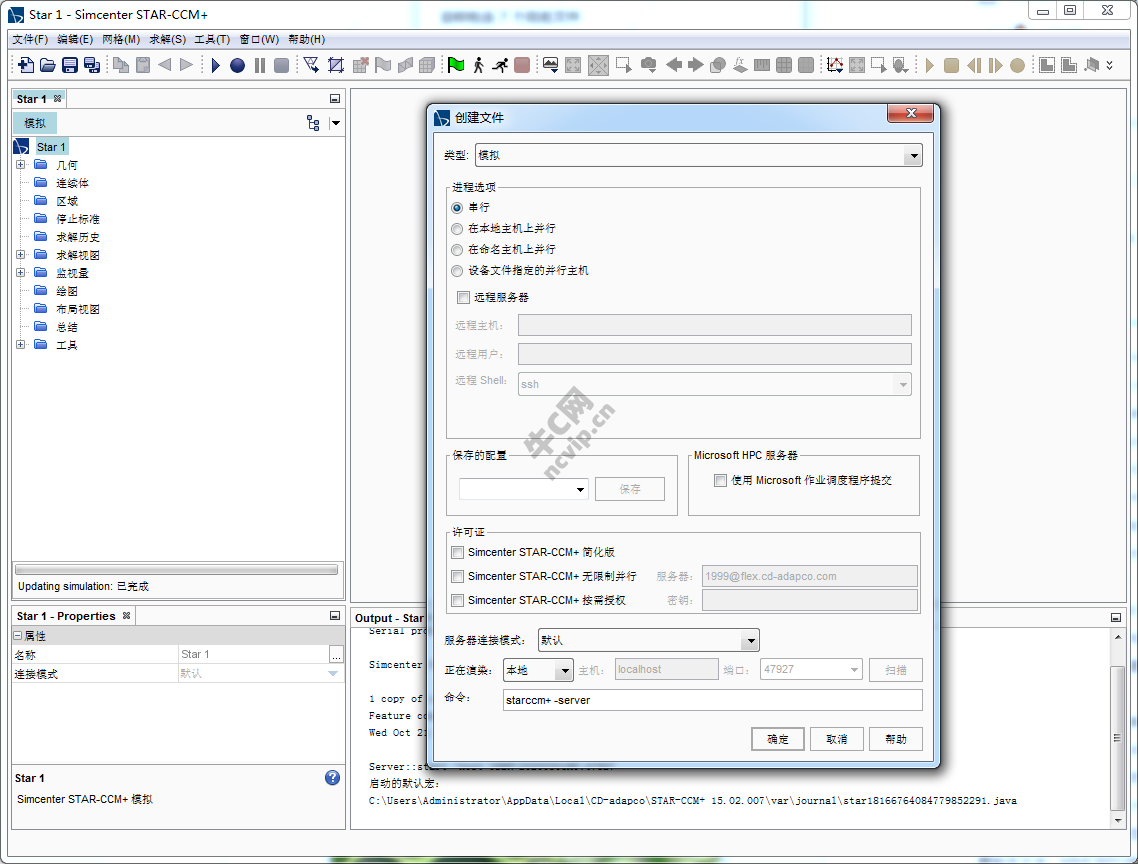The height and width of the screenshot is (864, 1138).
Task: Select the 连续体 tree item
Action: coord(73,183)
